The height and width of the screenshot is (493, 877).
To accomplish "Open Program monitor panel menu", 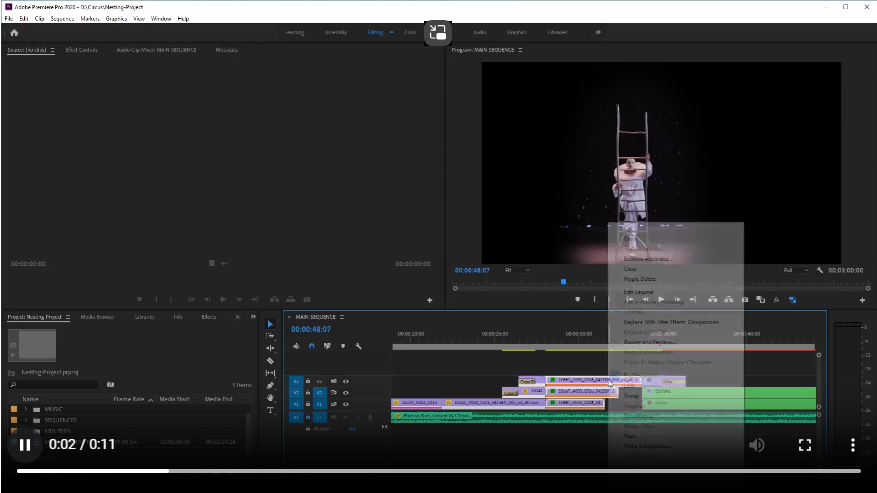I will pos(520,50).
